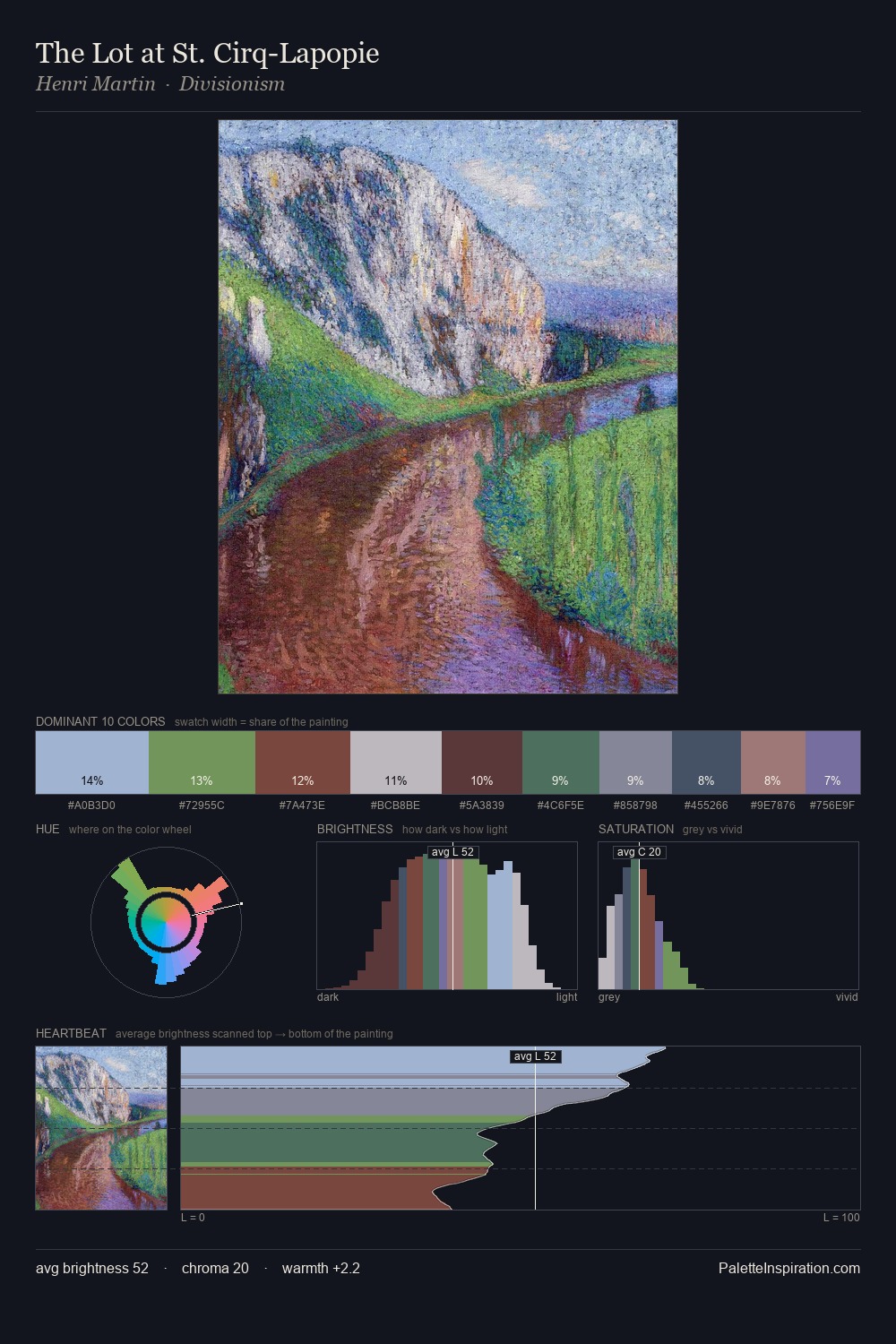Click the '#BCB8BE' hex code text
The width and height of the screenshot is (896, 1344).
(395, 806)
